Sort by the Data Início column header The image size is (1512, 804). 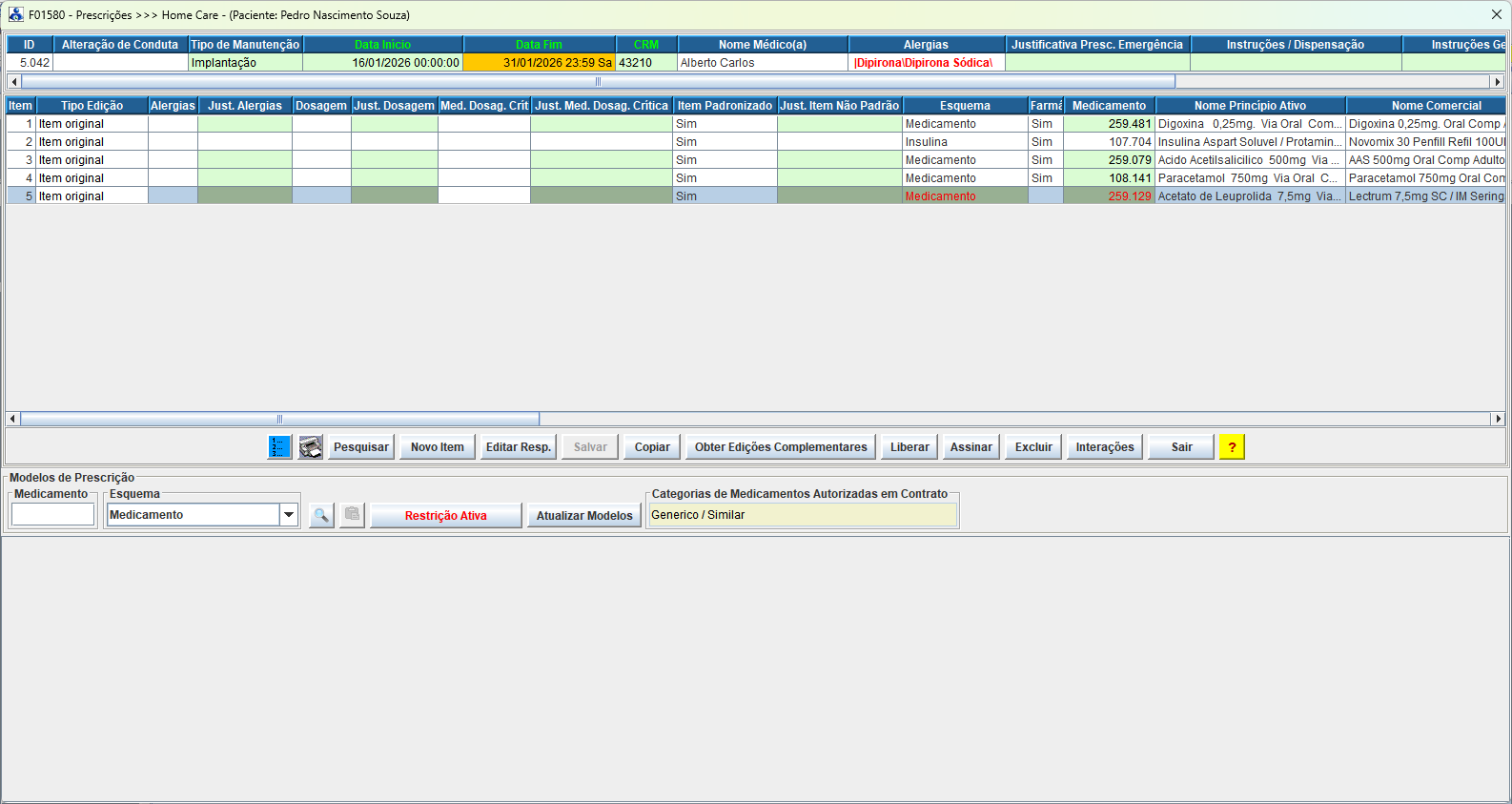[x=382, y=45]
